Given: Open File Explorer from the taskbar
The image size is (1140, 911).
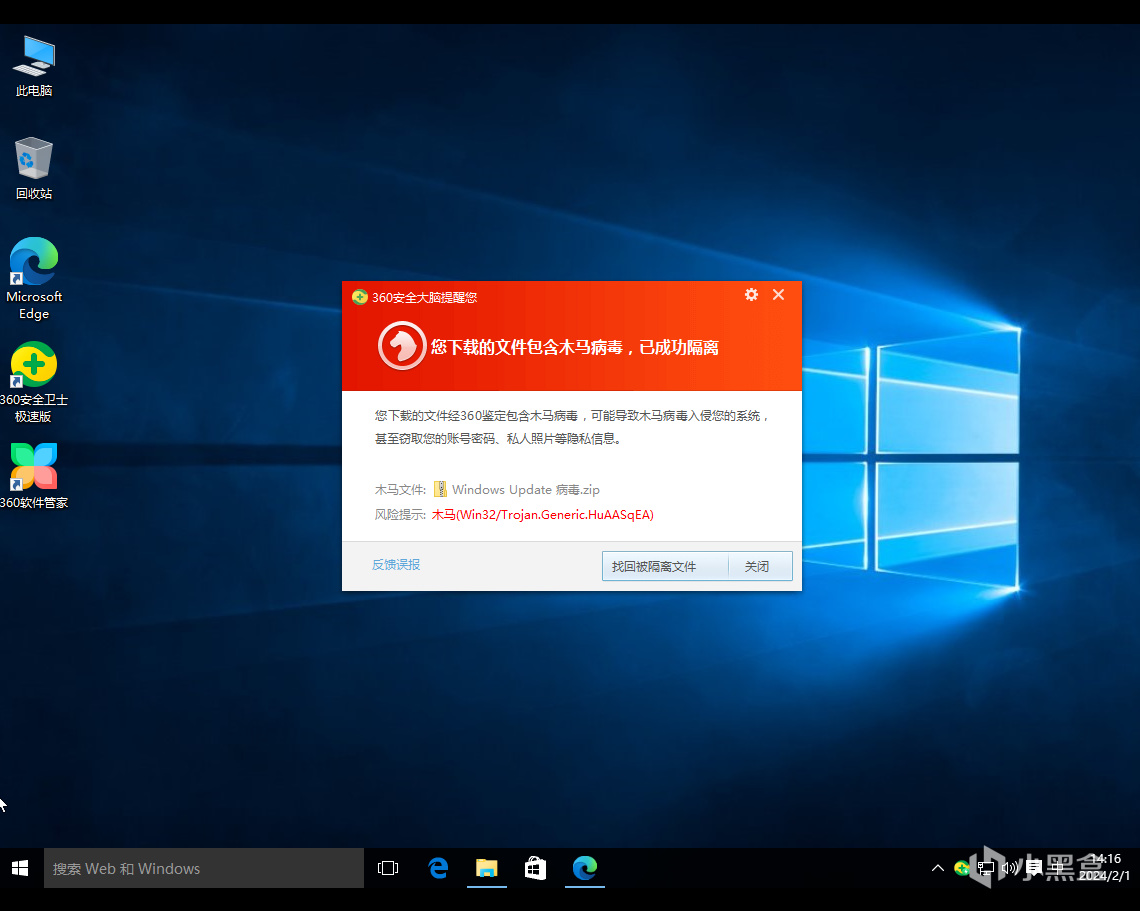Looking at the screenshot, I should [x=486, y=868].
